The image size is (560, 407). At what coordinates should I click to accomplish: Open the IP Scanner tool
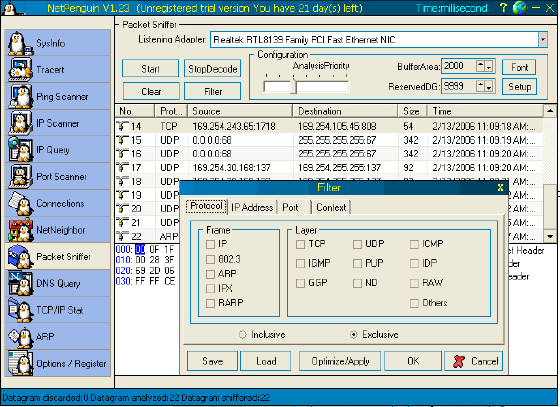click(58, 123)
